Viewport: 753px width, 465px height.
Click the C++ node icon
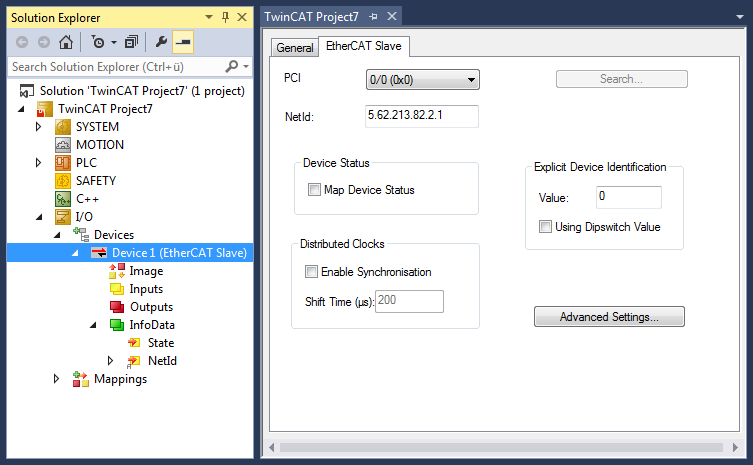click(x=63, y=199)
